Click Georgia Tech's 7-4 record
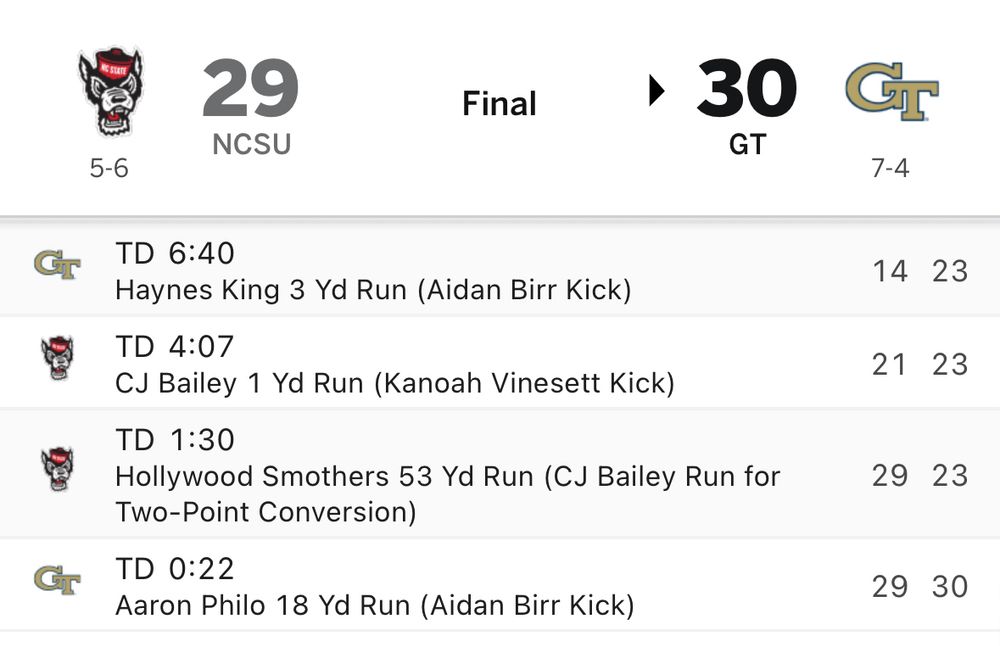This screenshot has width=1000, height=646. click(890, 168)
